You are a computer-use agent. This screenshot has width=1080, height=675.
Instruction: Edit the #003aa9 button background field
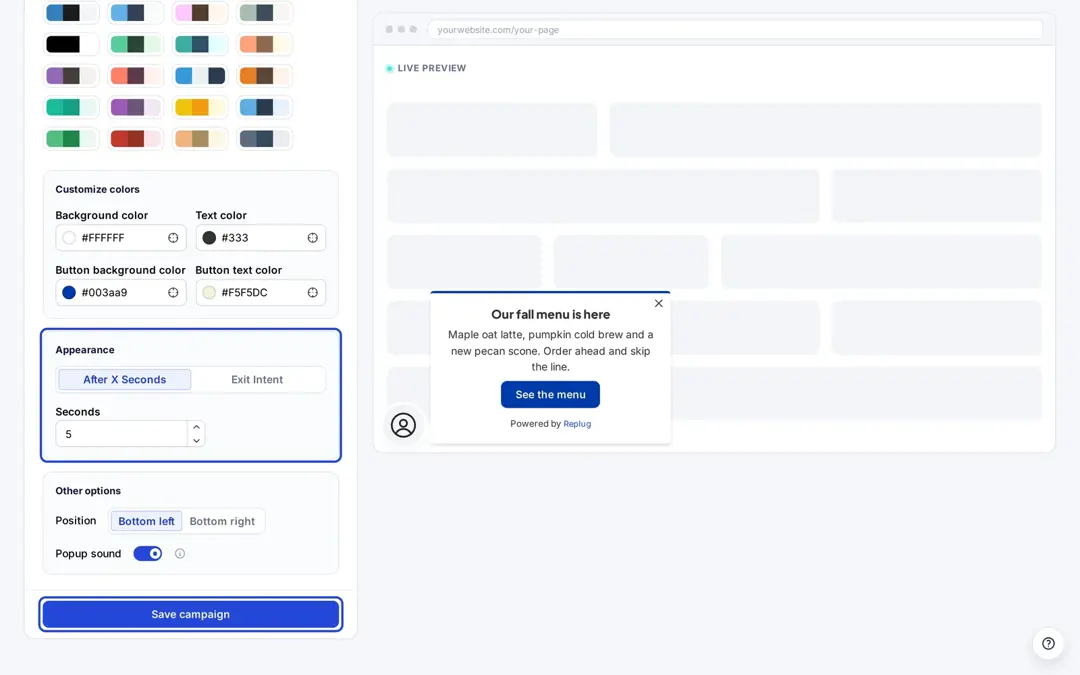[121, 293]
